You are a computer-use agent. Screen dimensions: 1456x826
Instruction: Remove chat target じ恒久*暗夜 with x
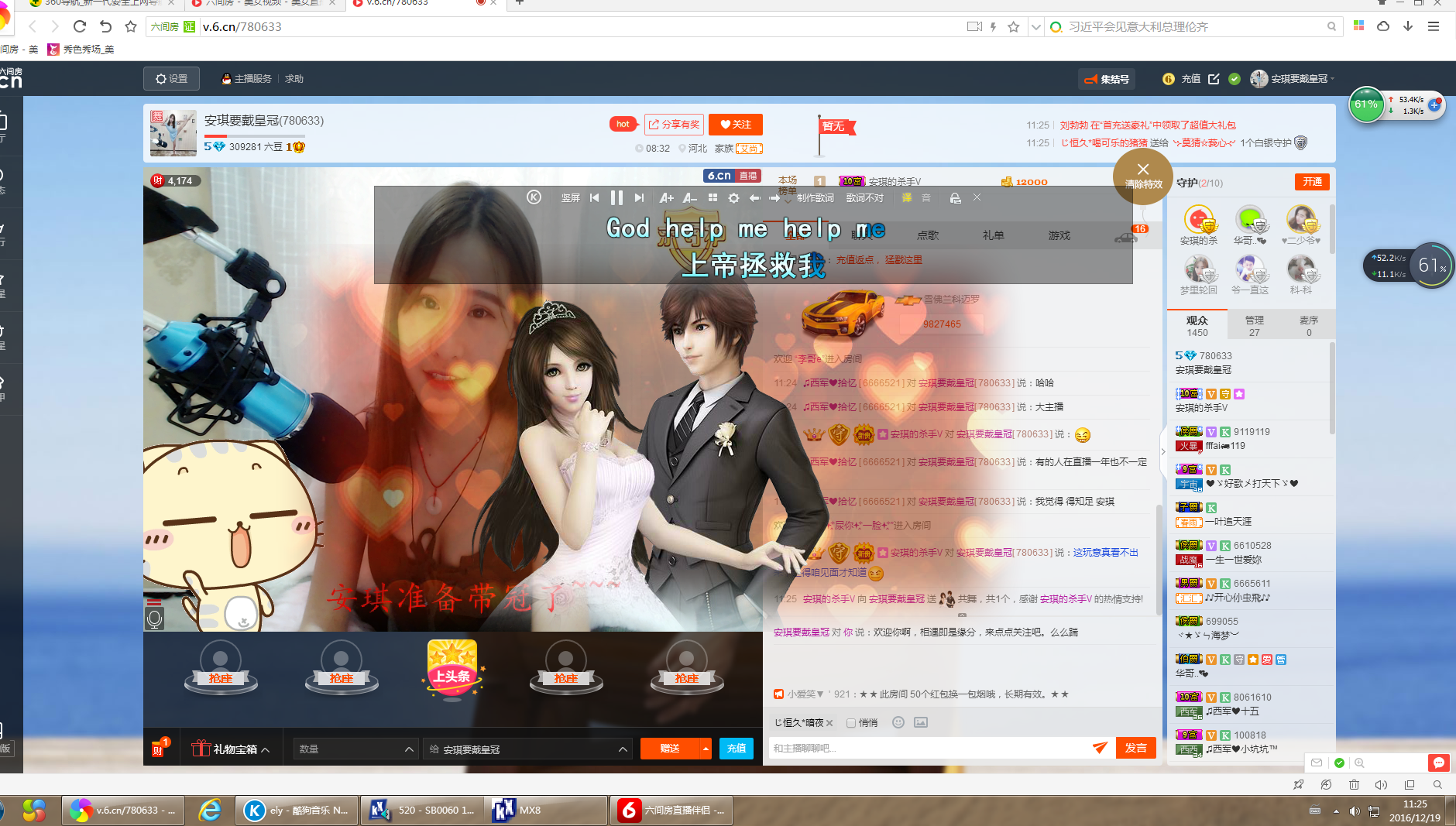[x=829, y=723]
